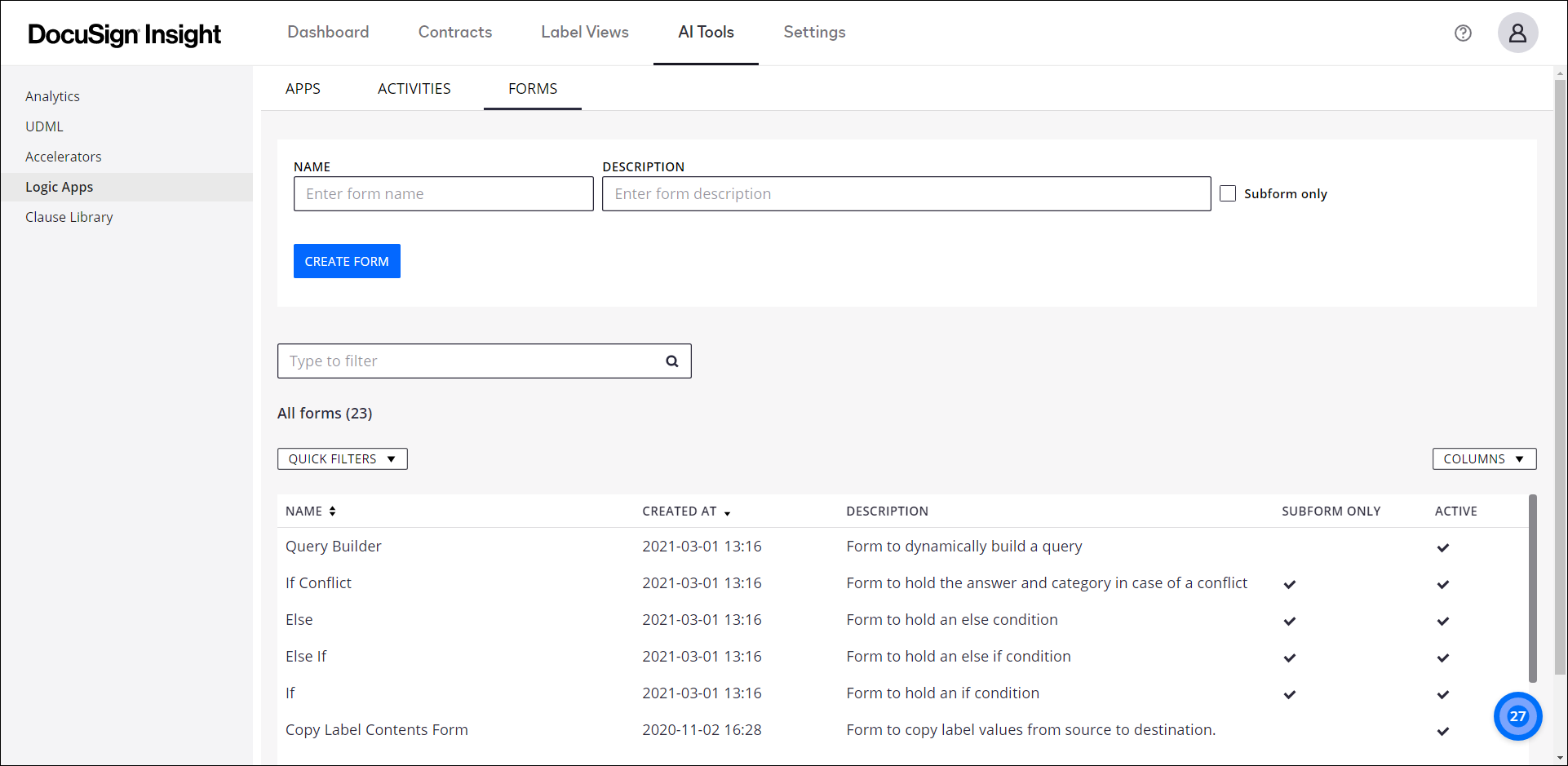Screen dimensions: 1568x766
Task: Open Analytics in the sidebar
Action: [52, 96]
